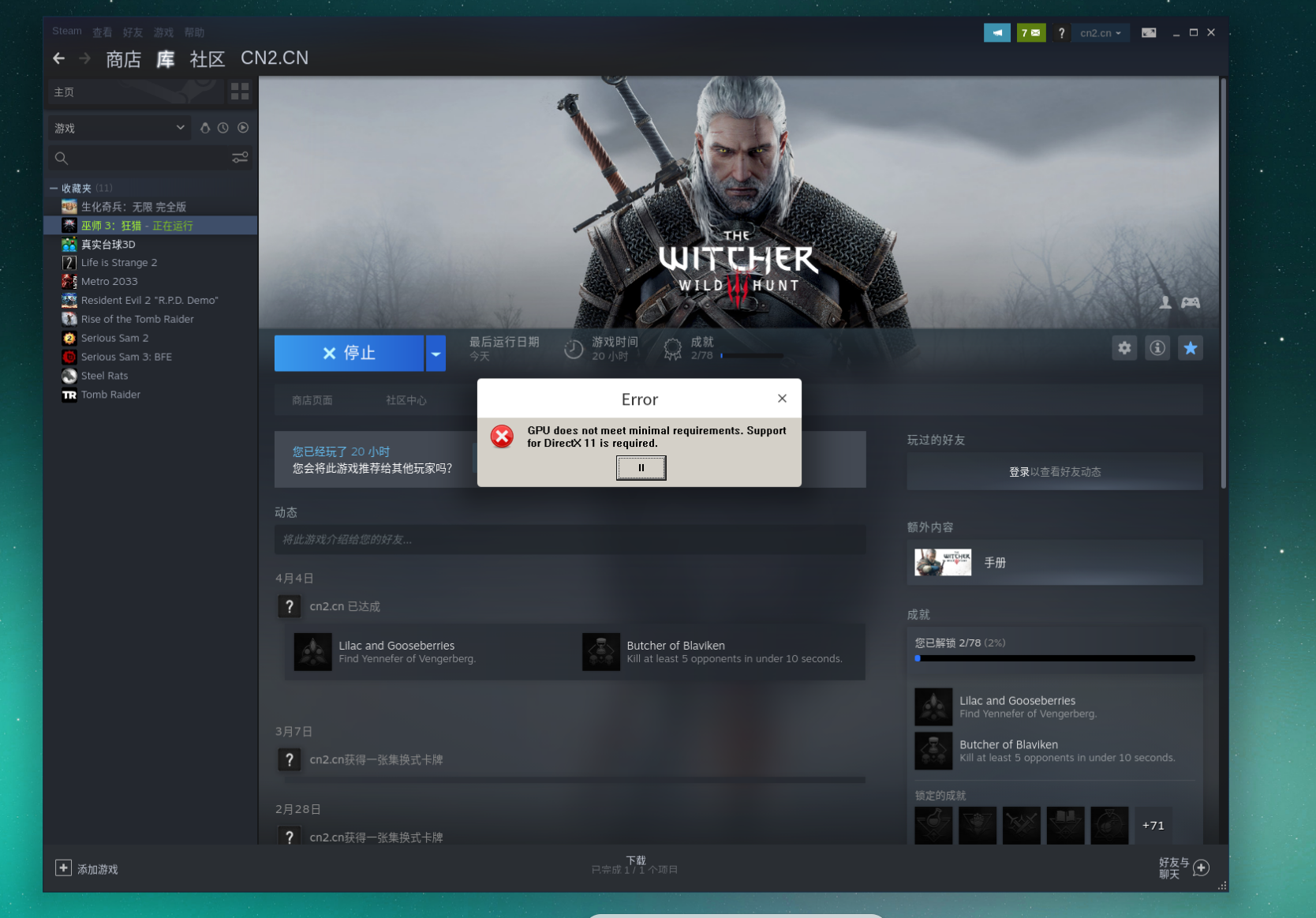Click the search magnifier icon
The width and height of the screenshot is (1316, 918).
click(62, 159)
